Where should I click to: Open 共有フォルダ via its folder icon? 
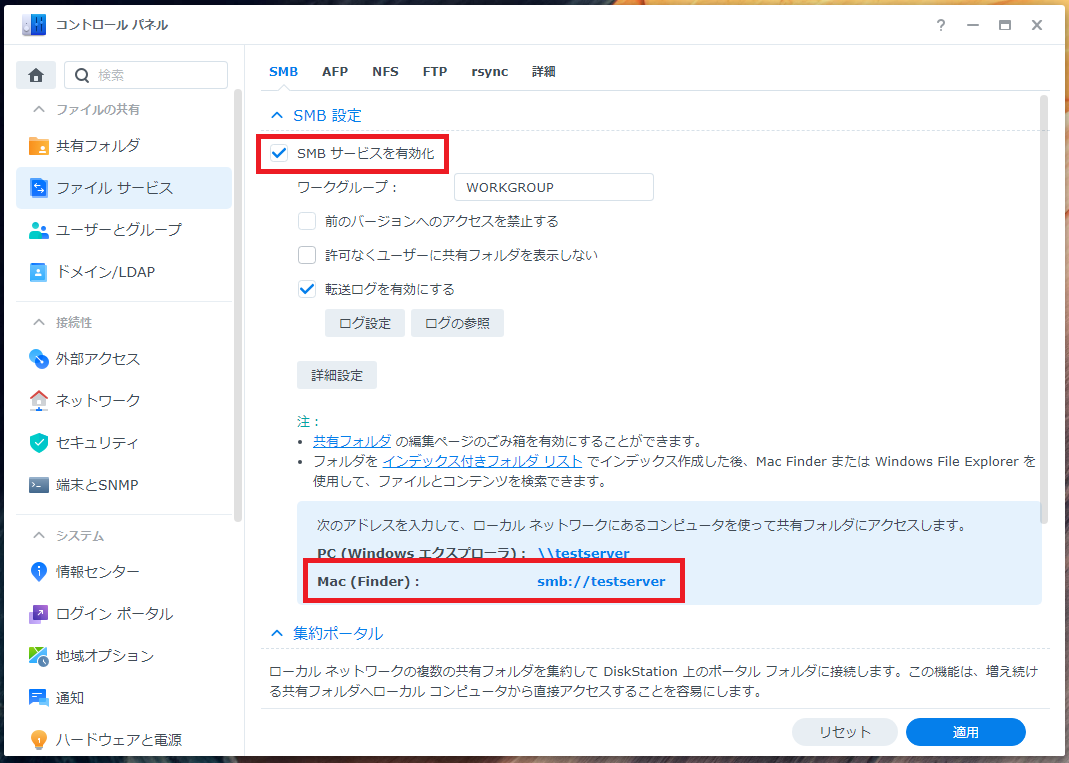pyautogui.click(x=39, y=146)
